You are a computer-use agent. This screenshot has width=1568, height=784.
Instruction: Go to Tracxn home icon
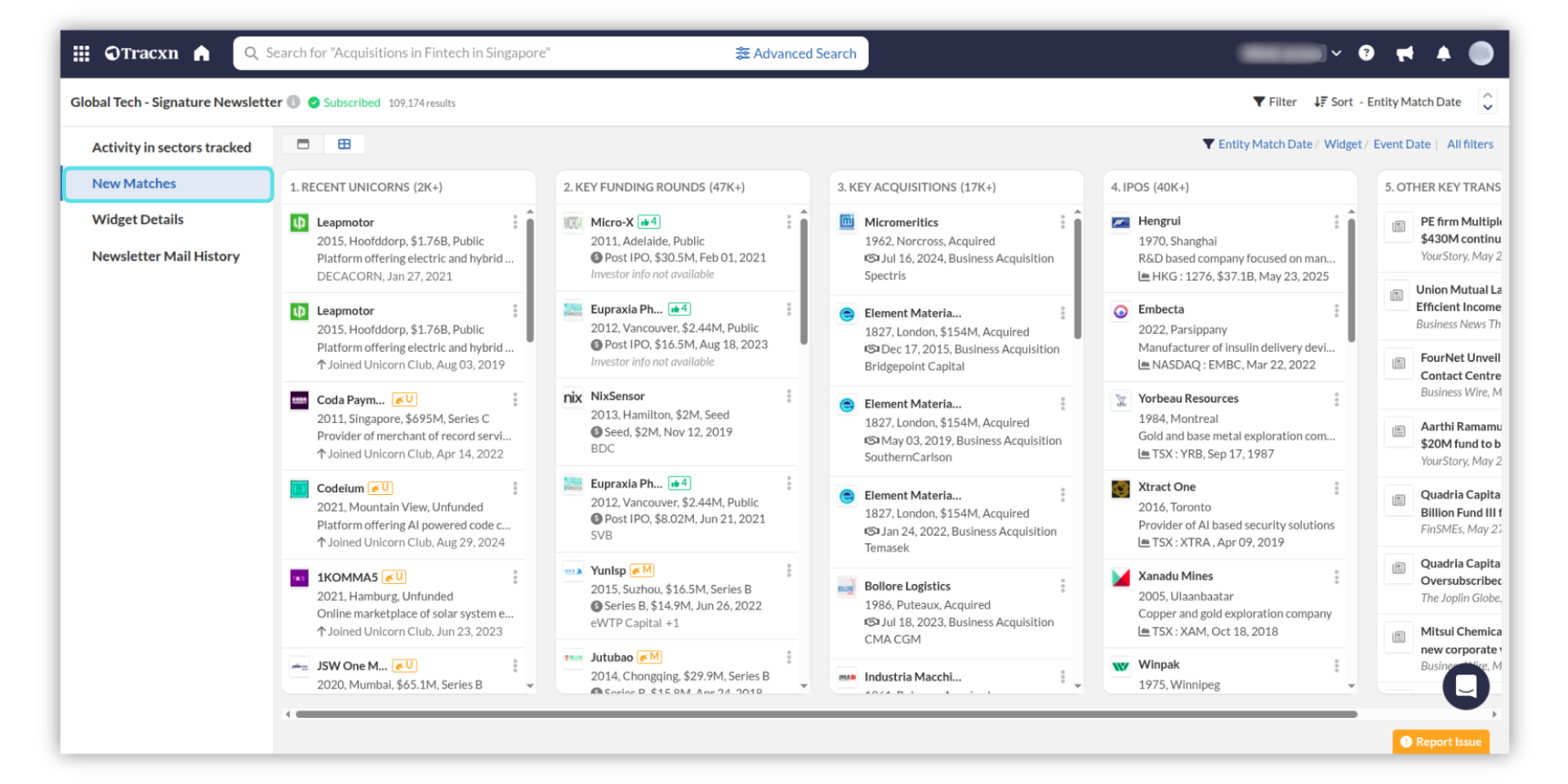(x=202, y=54)
